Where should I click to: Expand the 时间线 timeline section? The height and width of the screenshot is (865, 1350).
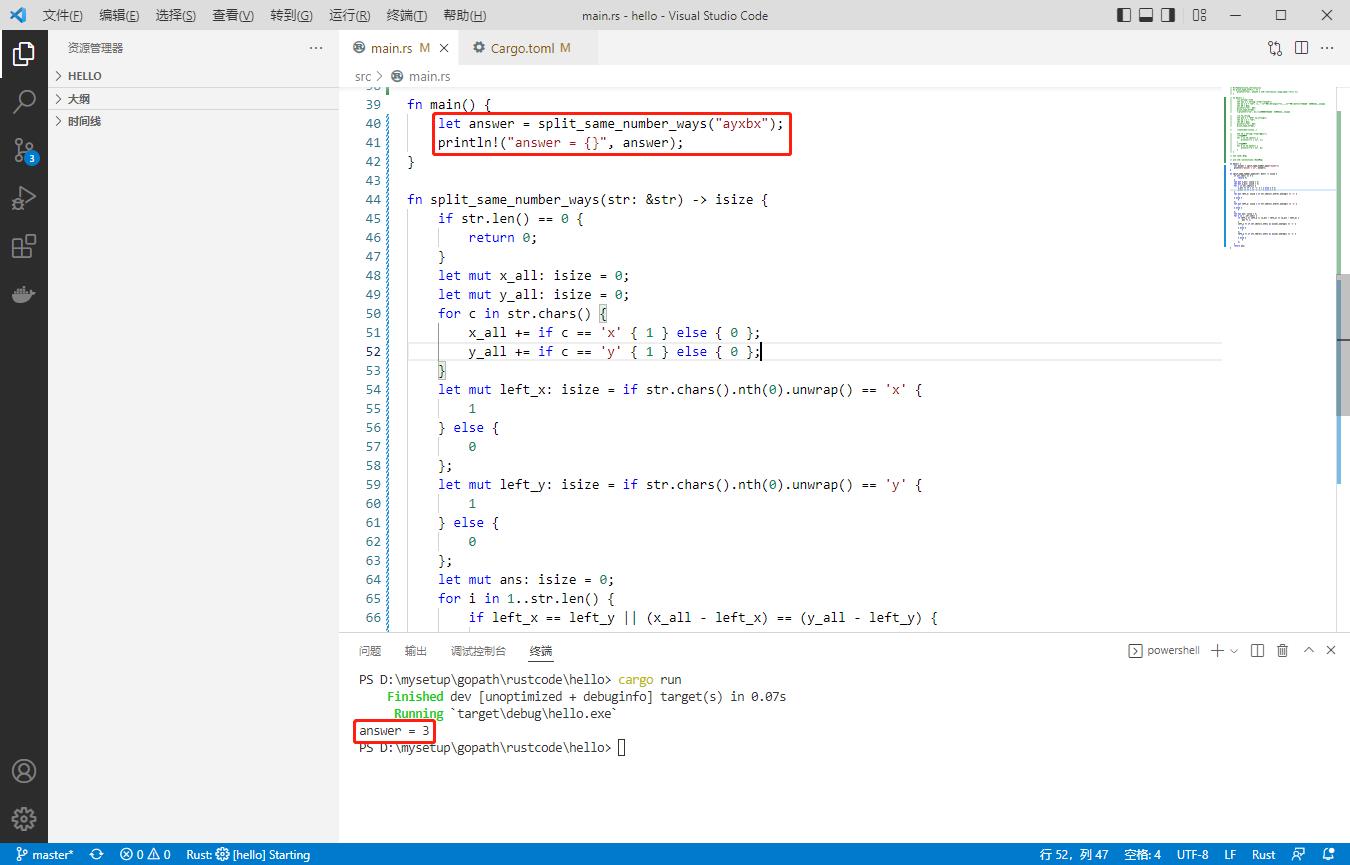click(x=194, y=121)
